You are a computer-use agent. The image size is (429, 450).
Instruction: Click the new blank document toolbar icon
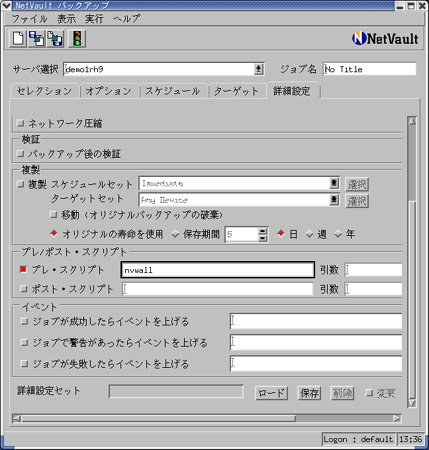18,39
